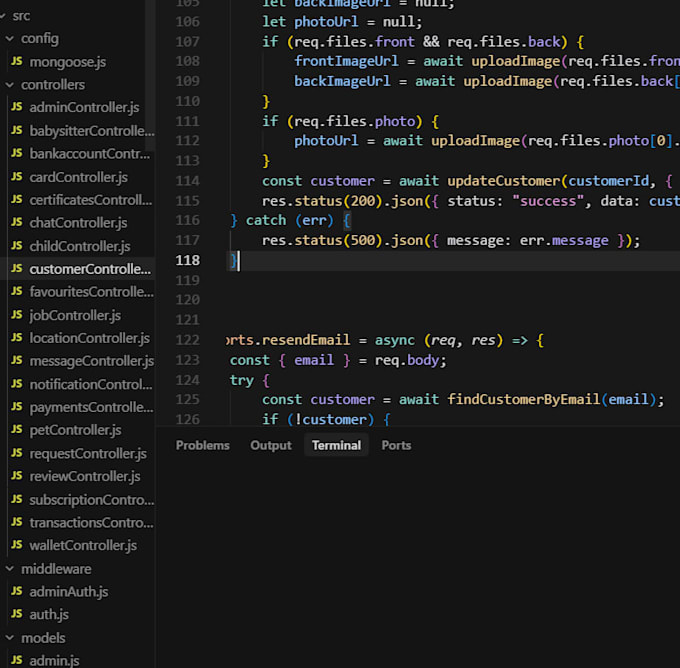This screenshot has width=680, height=668.
Task: Open adminController.js file
Action: (x=84, y=108)
